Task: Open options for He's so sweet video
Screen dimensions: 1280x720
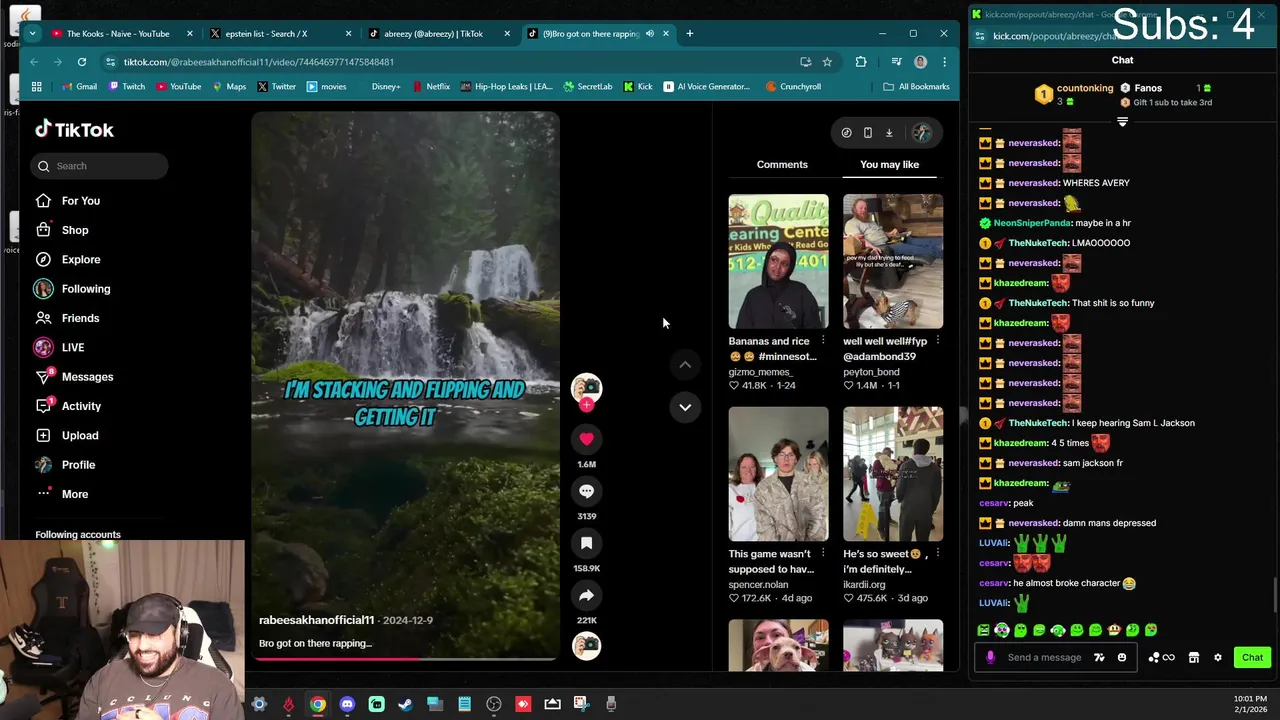Action: click(937, 553)
